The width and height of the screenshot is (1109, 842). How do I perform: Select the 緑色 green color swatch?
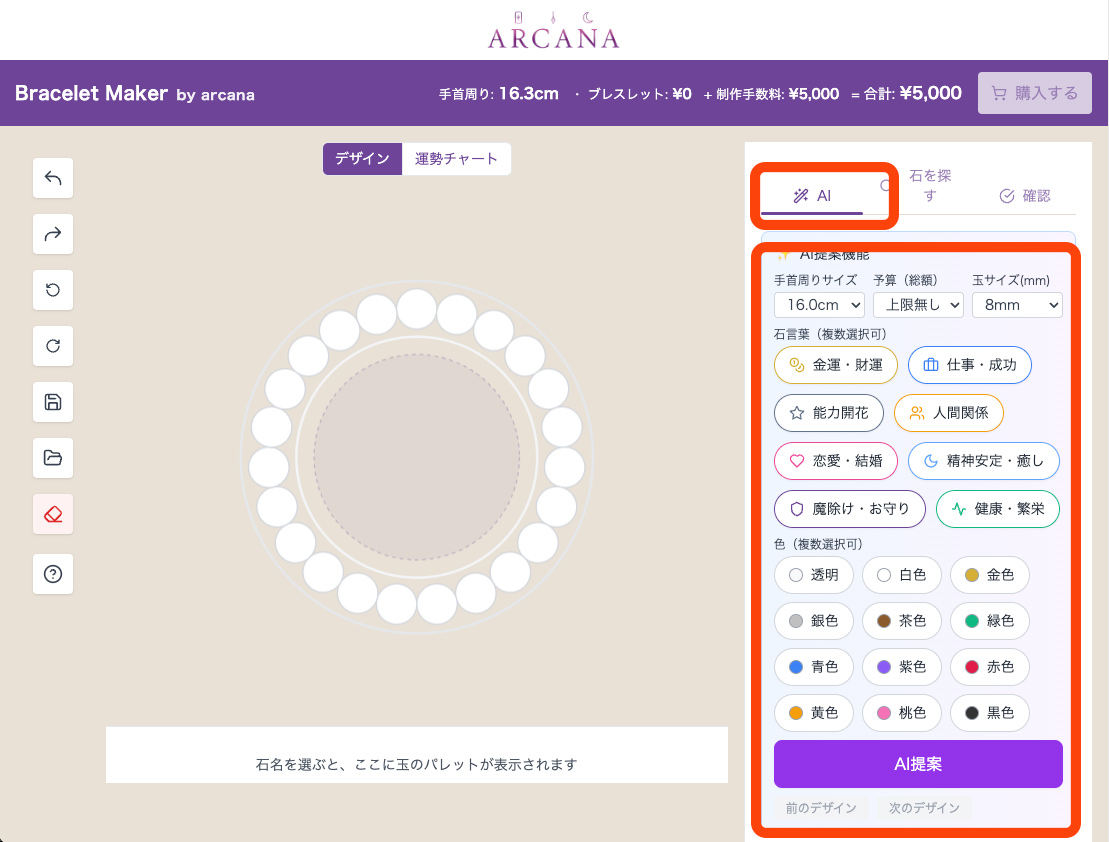[989, 621]
